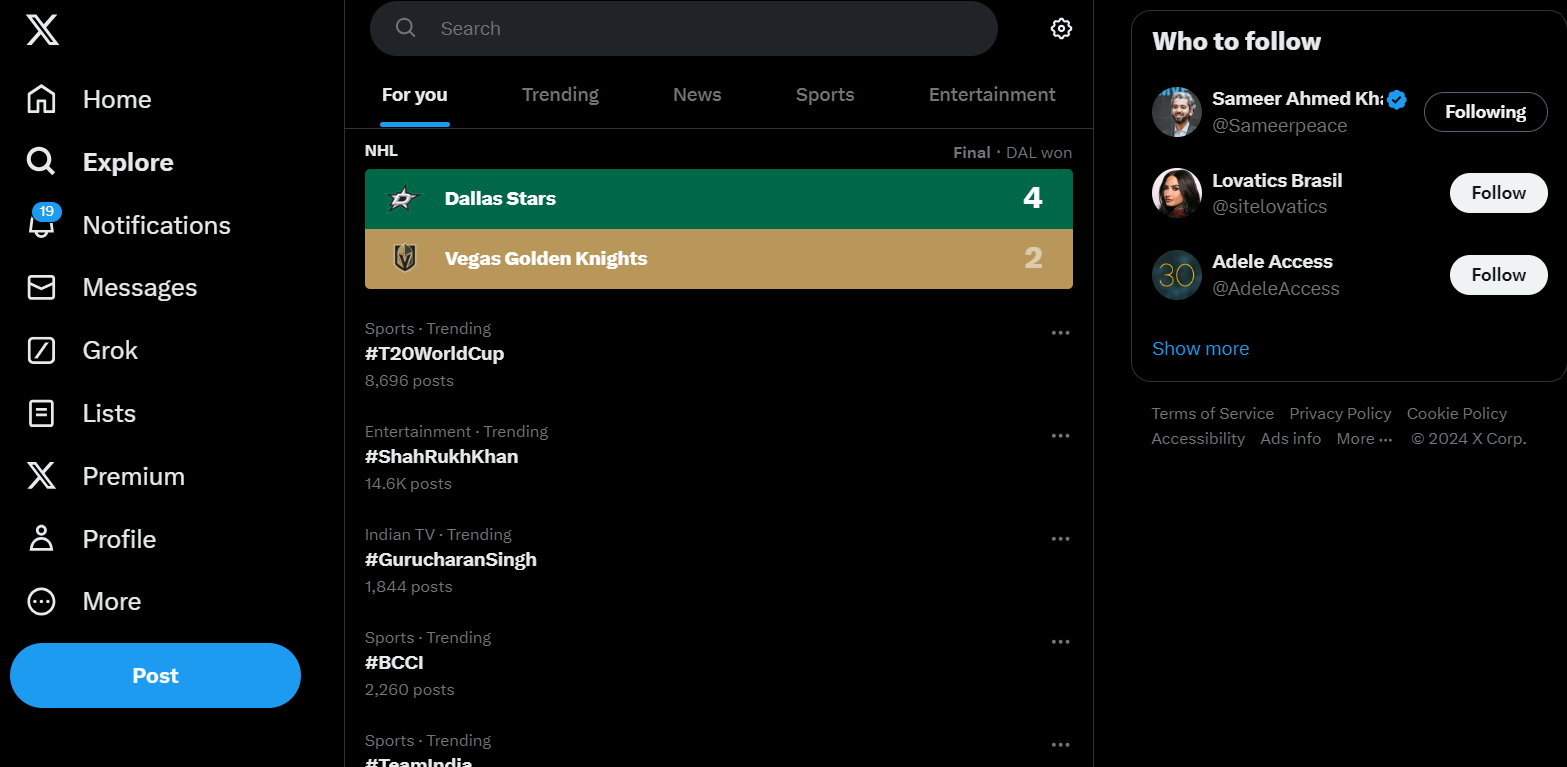This screenshot has width=1567, height=767.
Task: Toggle Following for Sameer Ahmed Khan
Action: point(1485,112)
